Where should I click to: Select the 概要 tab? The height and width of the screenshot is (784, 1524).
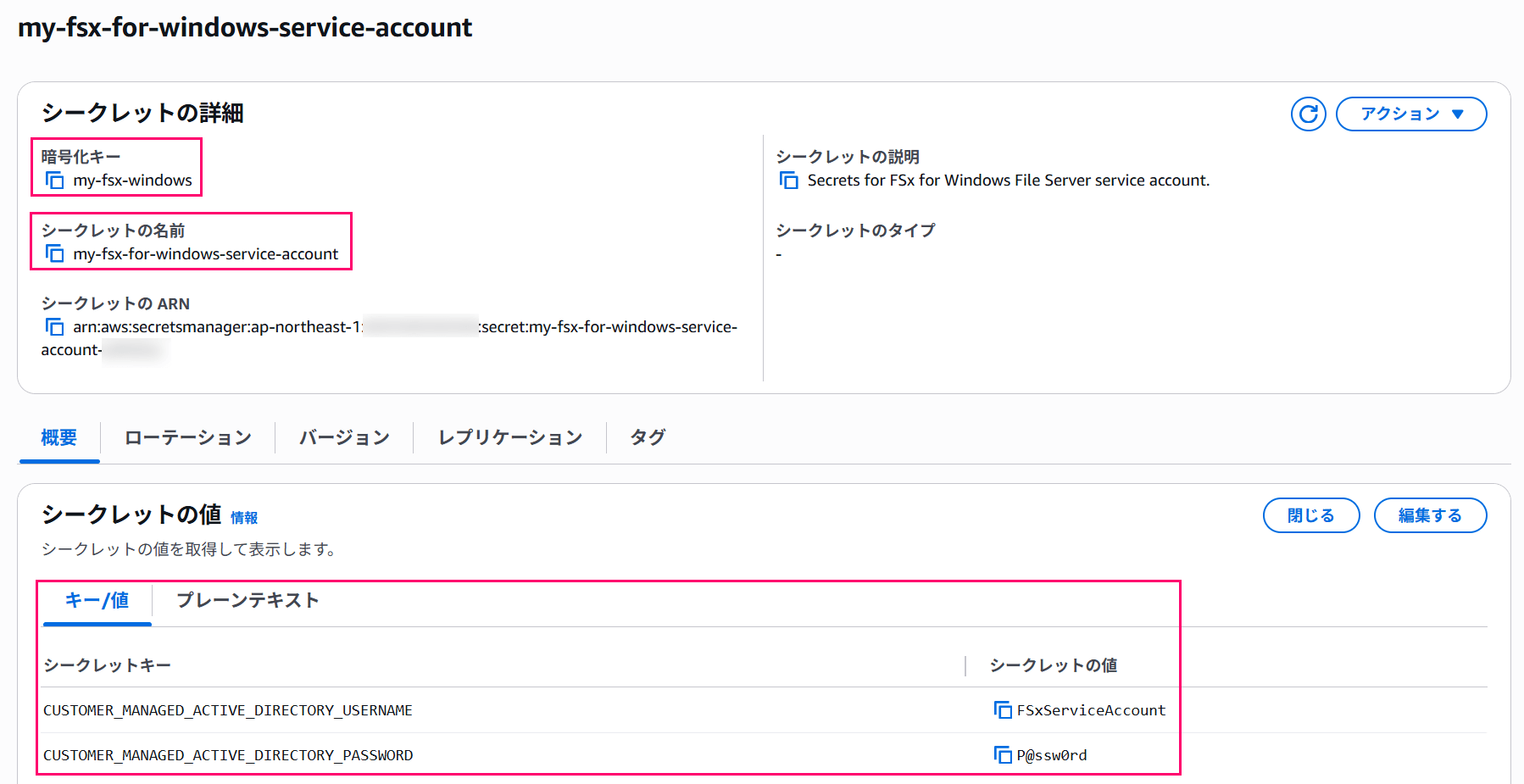(x=58, y=437)
